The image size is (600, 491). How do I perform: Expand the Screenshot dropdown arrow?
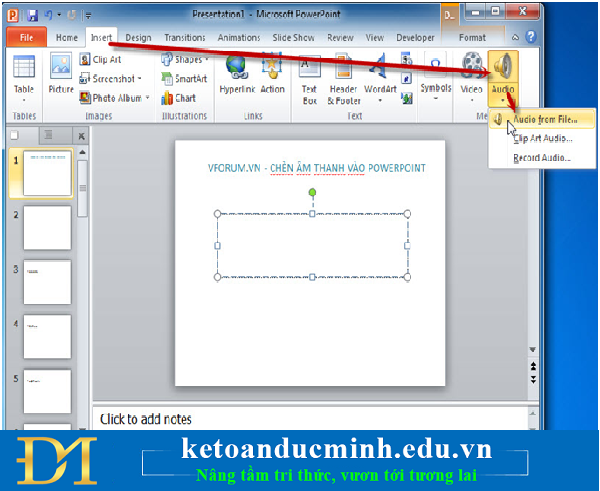(x=140, y=78)
